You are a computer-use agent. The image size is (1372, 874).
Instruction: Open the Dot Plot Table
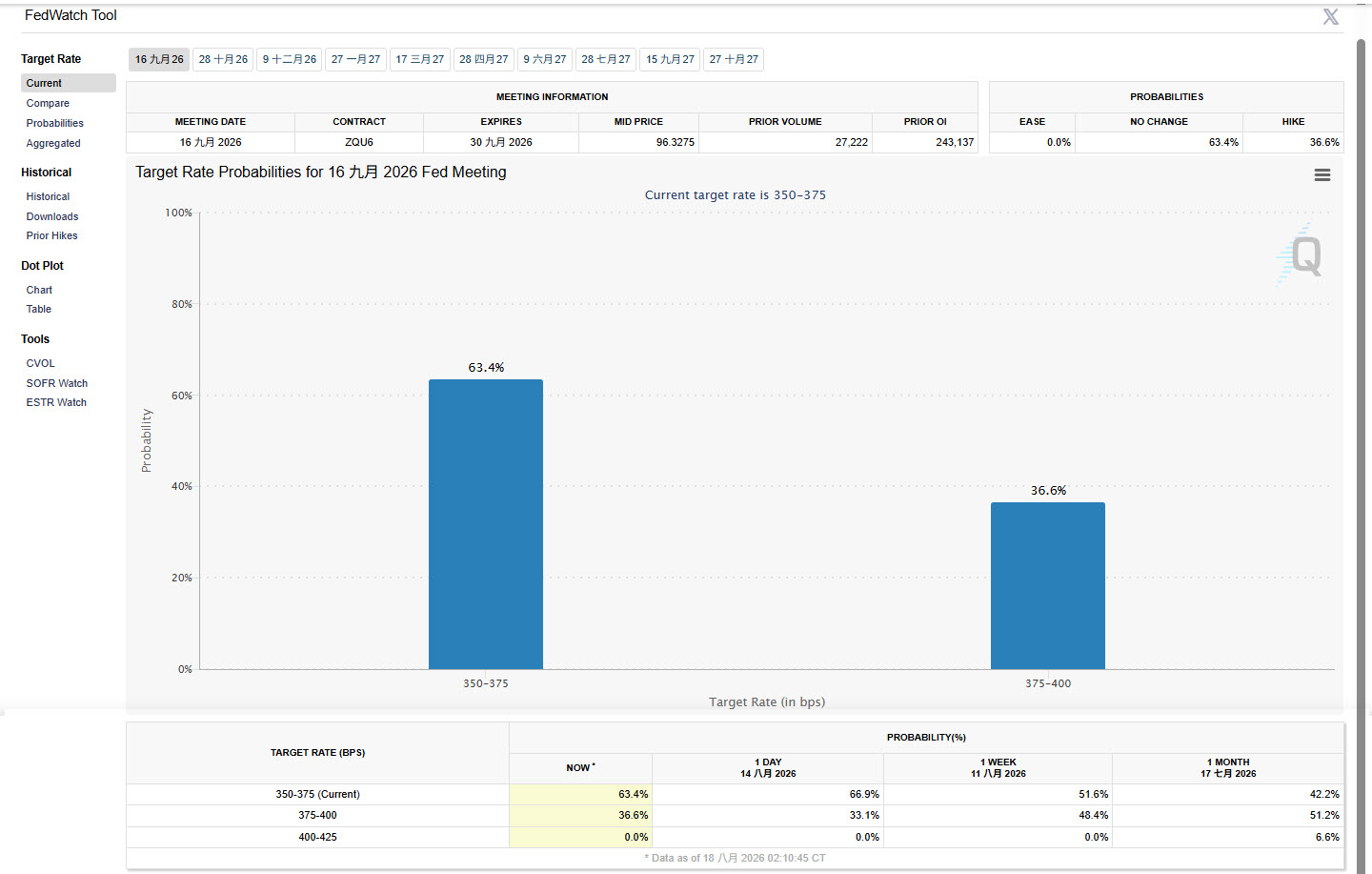(x=39, y=309)
